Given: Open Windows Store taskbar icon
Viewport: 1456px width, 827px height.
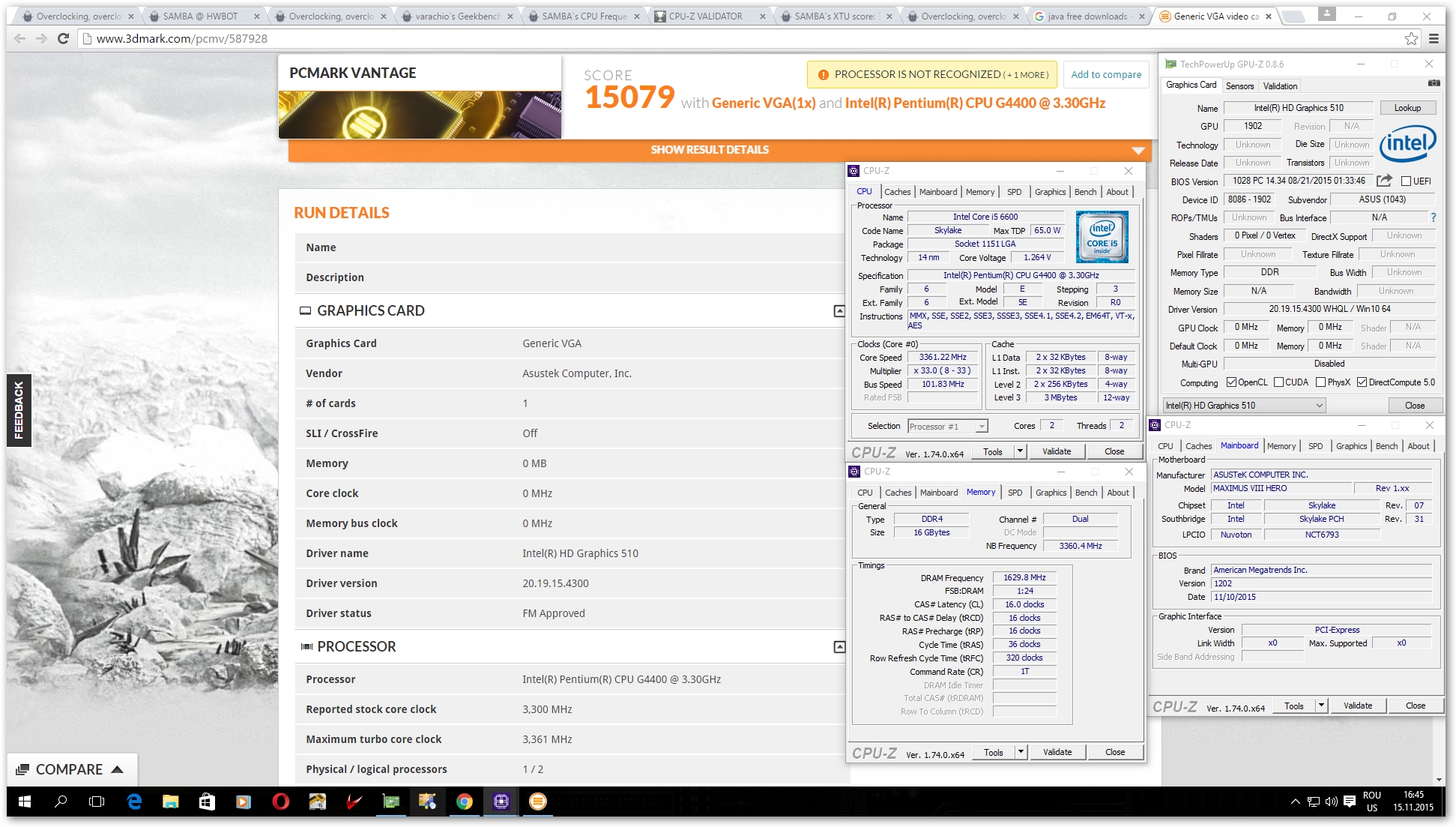Looking at the screenshot, I should coord(207,802).
